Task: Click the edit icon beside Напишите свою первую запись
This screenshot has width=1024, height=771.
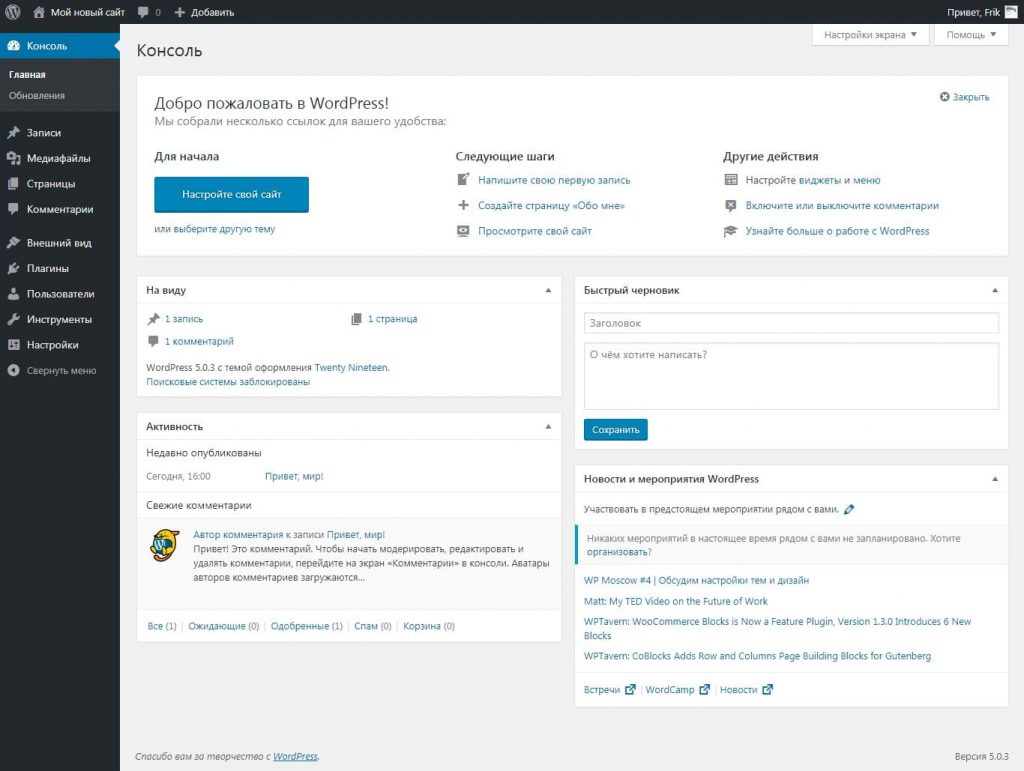Action: (x=463, y=180)
